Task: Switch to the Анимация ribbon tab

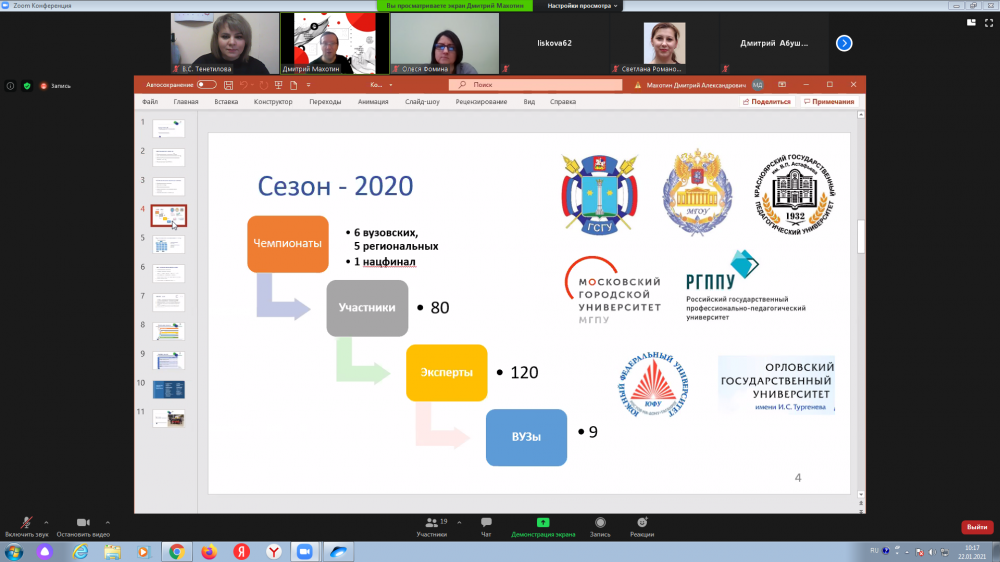Action: pos(373,102)
